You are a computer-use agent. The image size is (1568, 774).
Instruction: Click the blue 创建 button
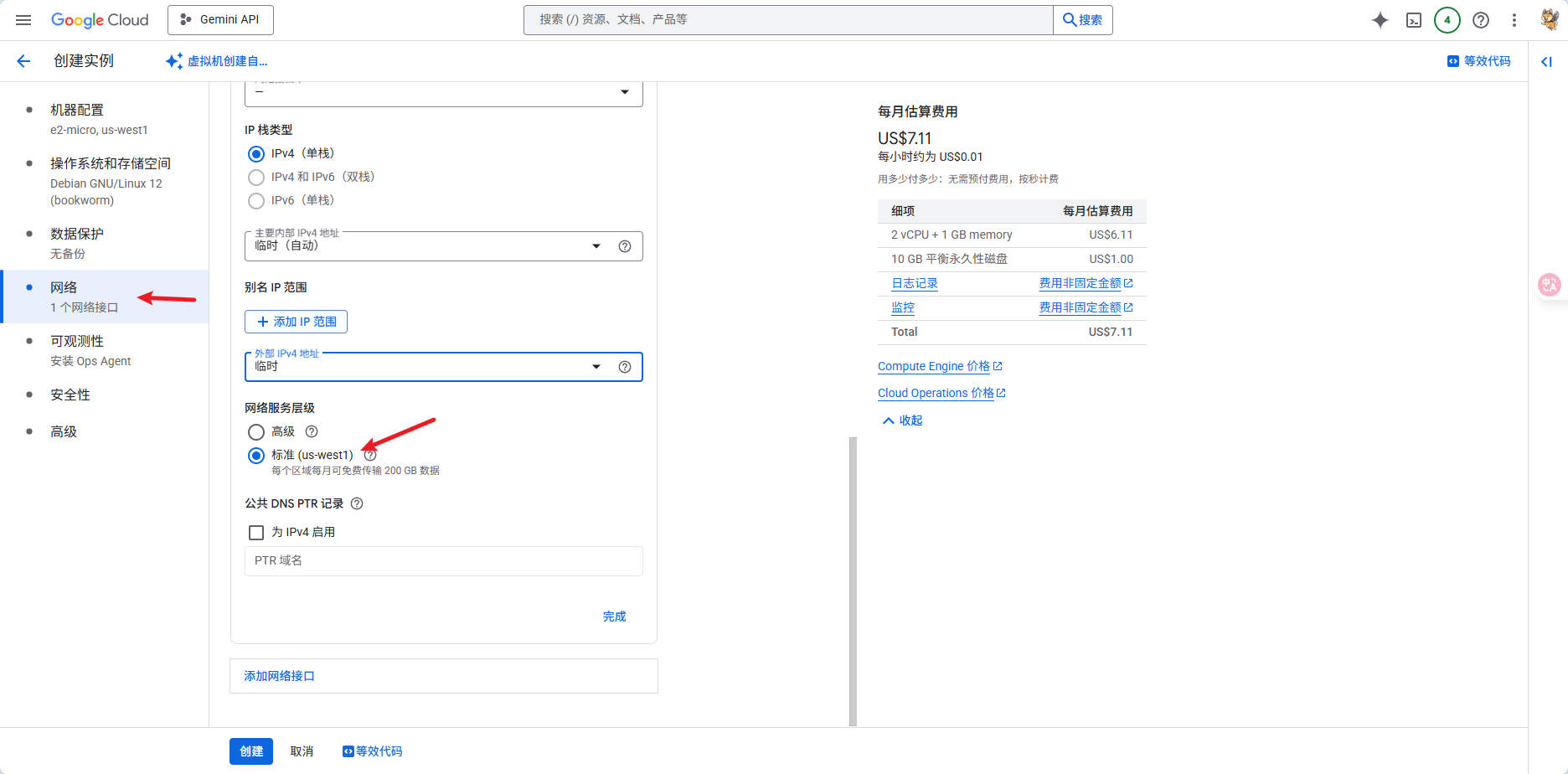click(x=251, y=751)
